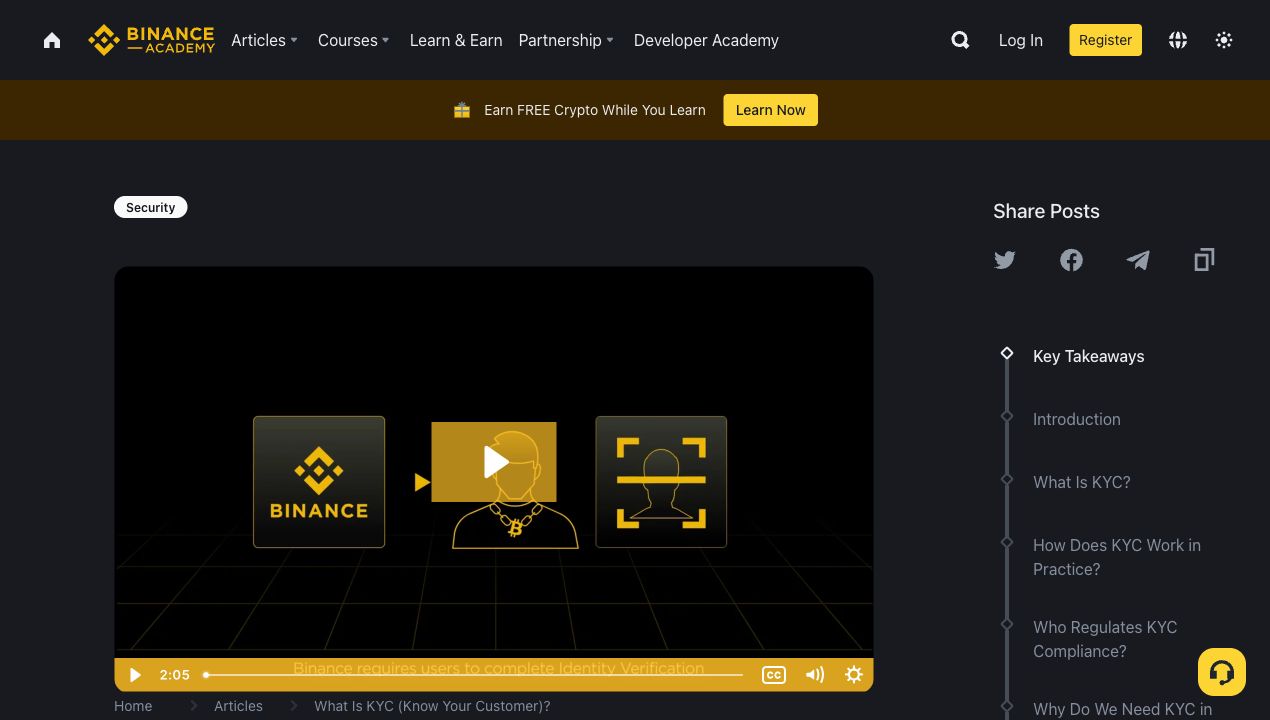The height and width of the screenshot is (720, 1270).
Task: Click the Register button
Action: pos(1105,40)
